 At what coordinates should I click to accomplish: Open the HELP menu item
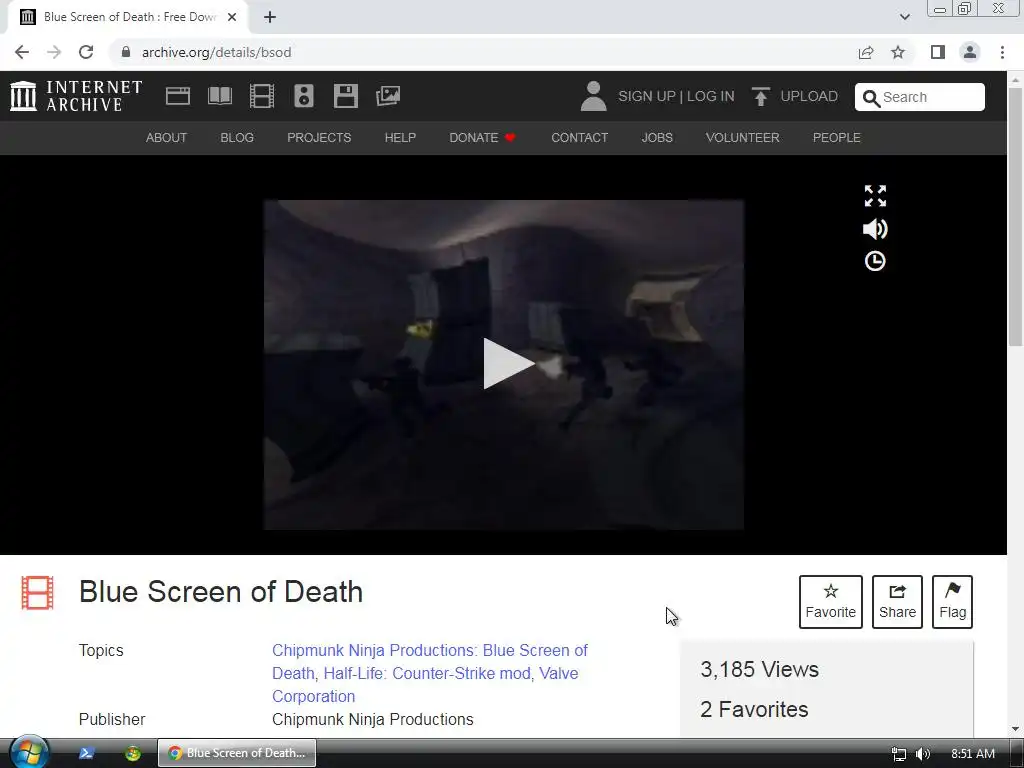click(x=400, y=138)
